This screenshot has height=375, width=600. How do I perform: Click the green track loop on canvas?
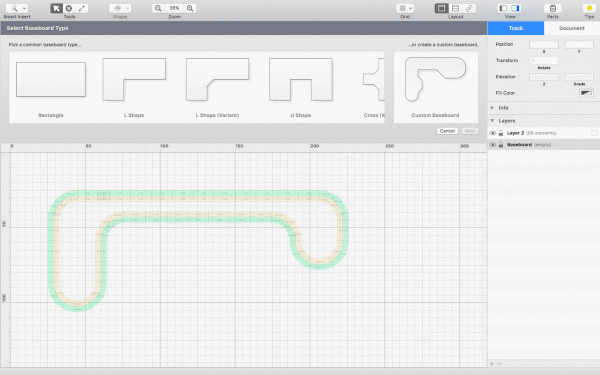coord(199,194)
